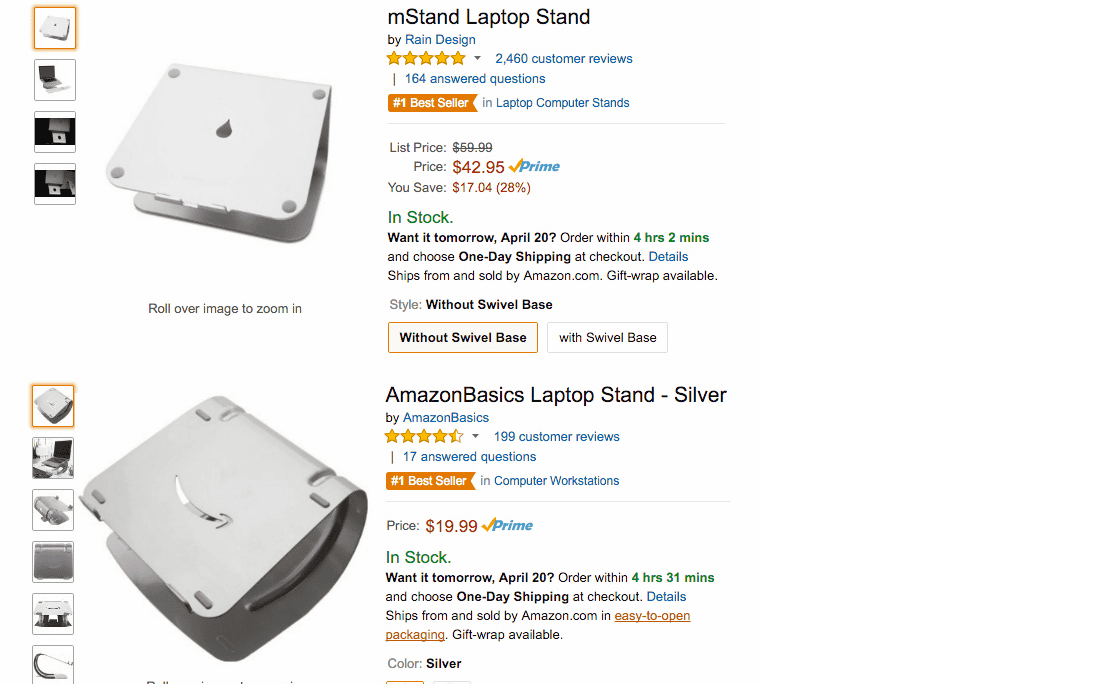This screenshot has height=684, width=1114.
Task: Expand AmazonBasics star rating dropdown arrow
Action: click(x=475, y=436)
